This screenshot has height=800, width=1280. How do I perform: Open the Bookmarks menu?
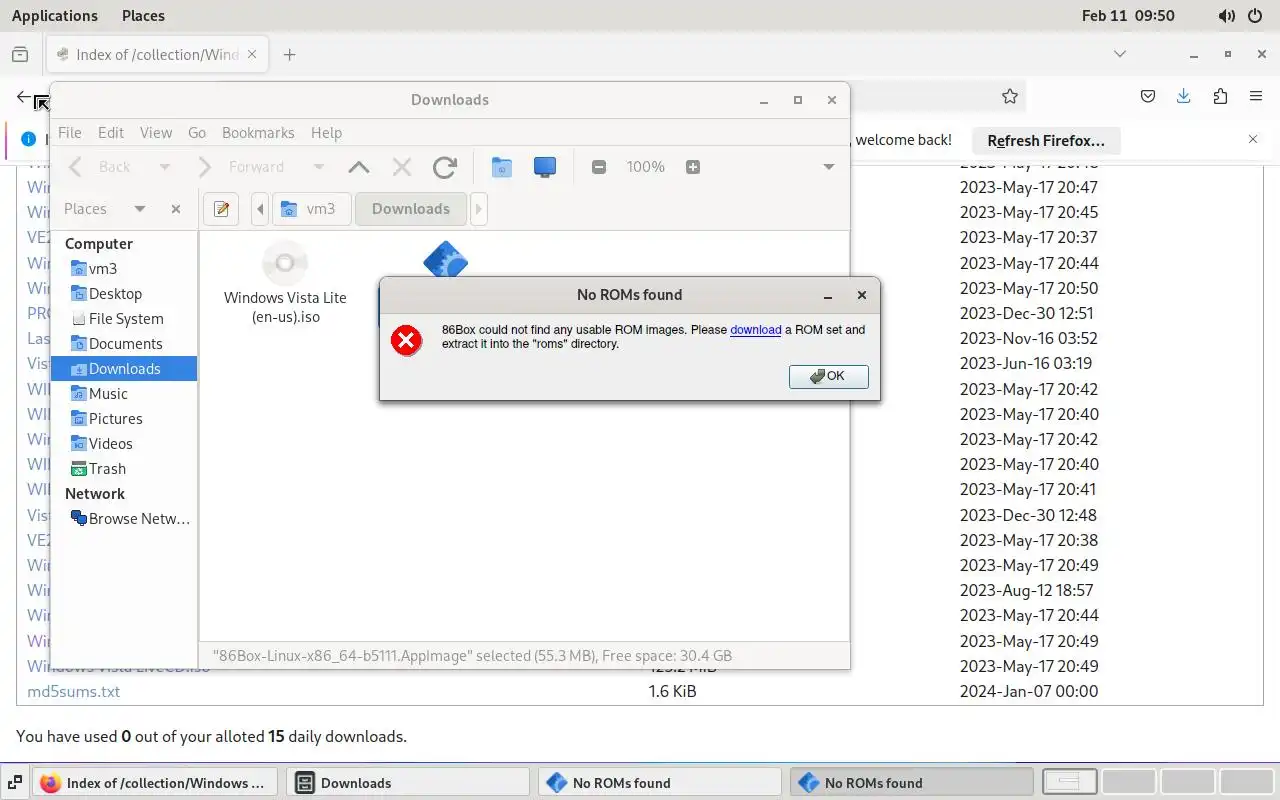coord(258,132)
